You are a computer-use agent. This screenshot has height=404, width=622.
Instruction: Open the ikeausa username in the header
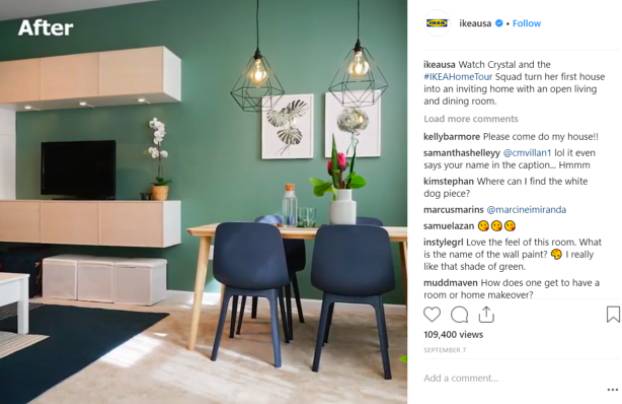(x=475, y=23)
